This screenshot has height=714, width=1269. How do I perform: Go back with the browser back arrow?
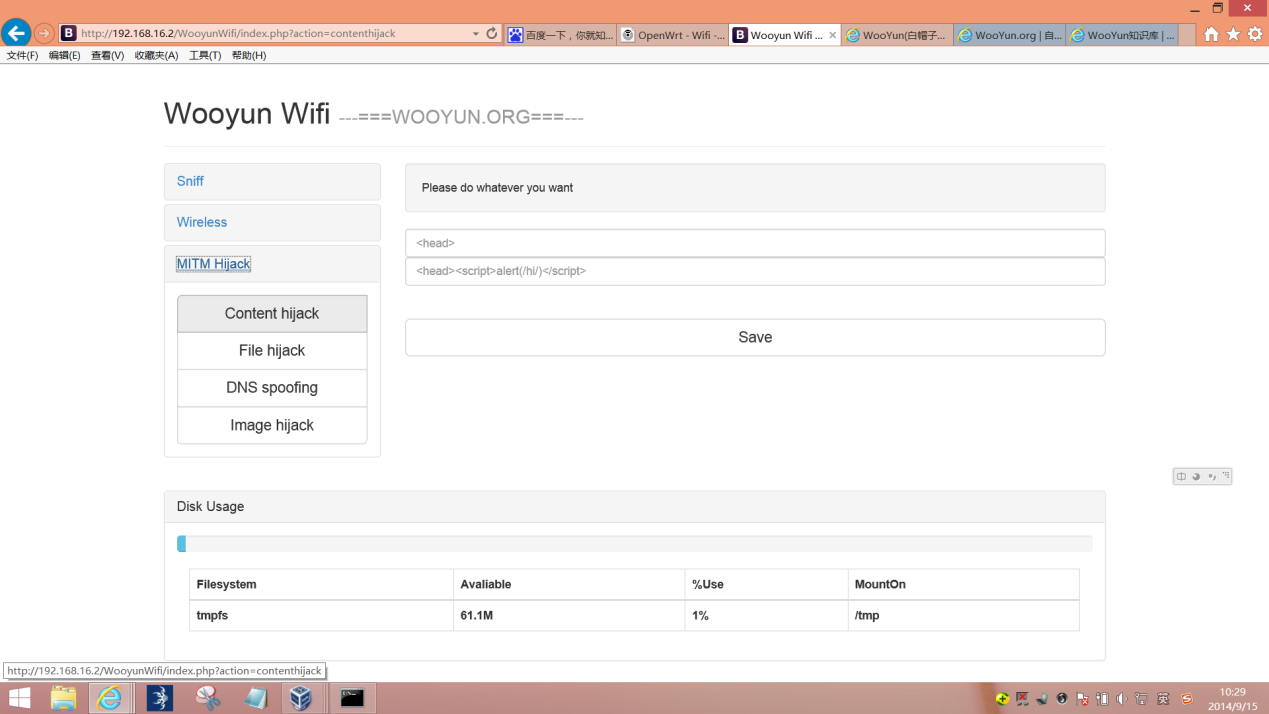pyautogui.click(x=16, y=33)
